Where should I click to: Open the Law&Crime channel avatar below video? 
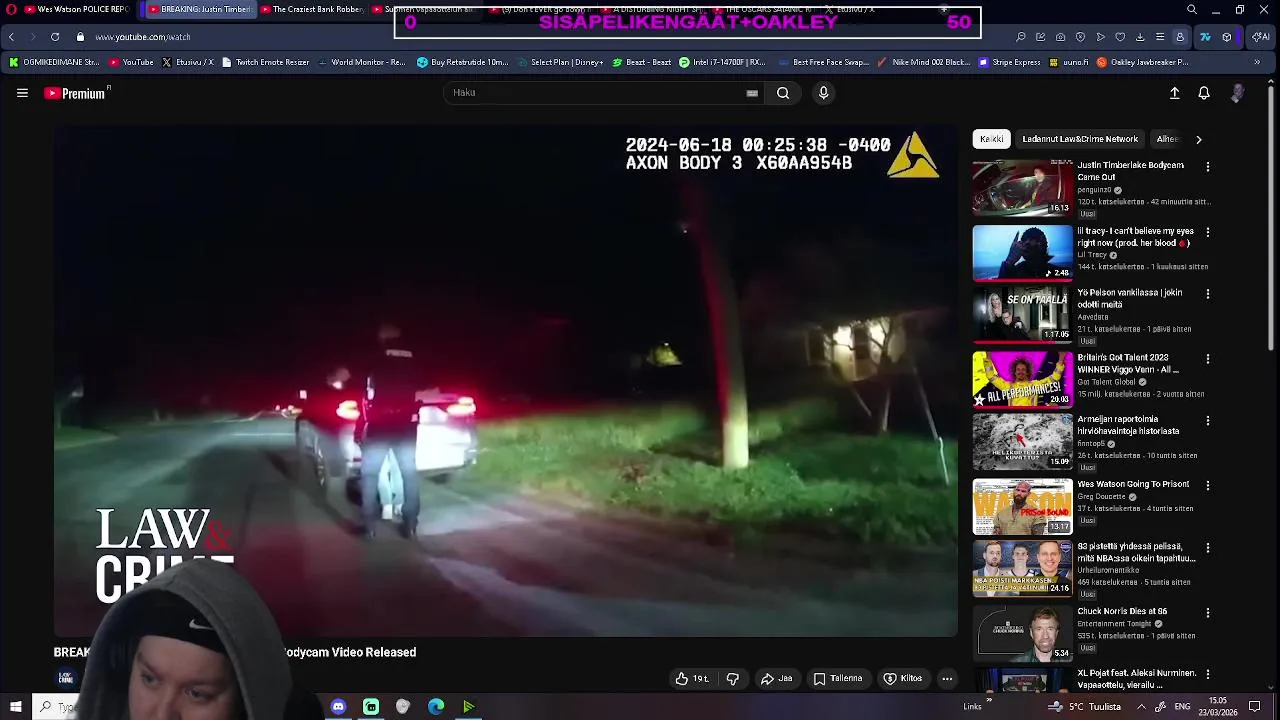click(65, 678)
